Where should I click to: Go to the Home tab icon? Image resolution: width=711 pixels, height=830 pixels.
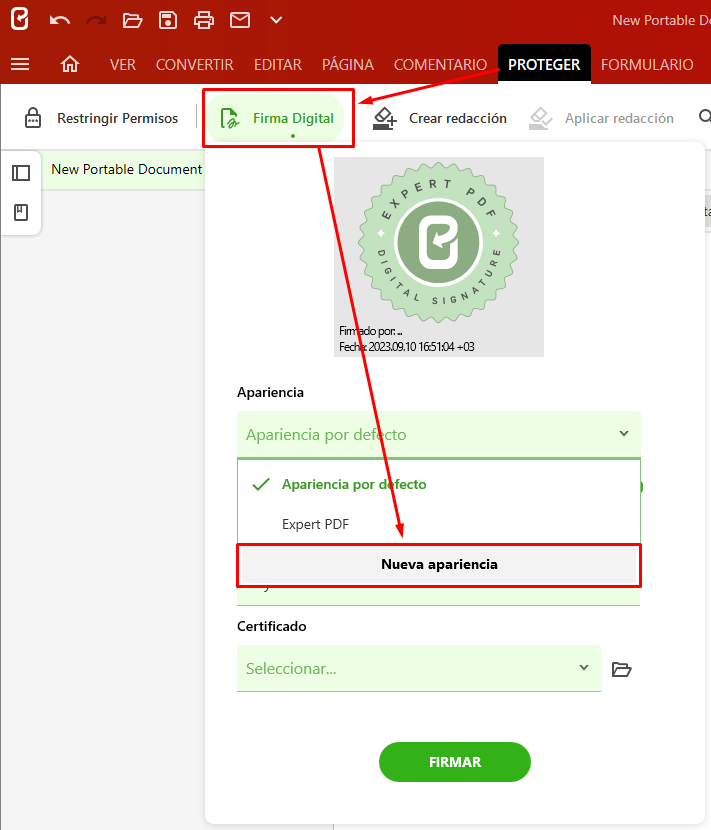69,64
